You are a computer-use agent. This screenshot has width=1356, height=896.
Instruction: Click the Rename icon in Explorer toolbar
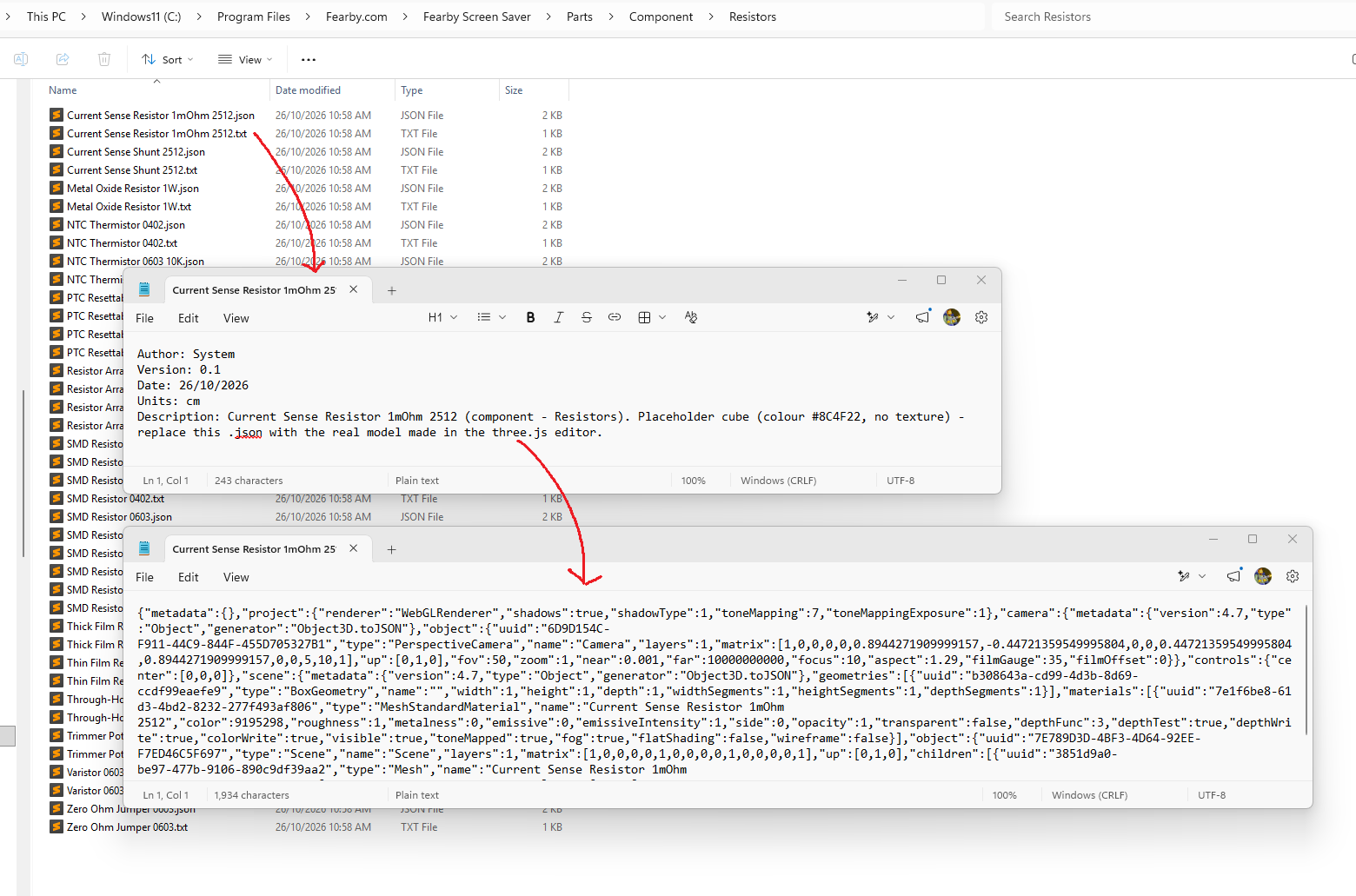point(21,59)
